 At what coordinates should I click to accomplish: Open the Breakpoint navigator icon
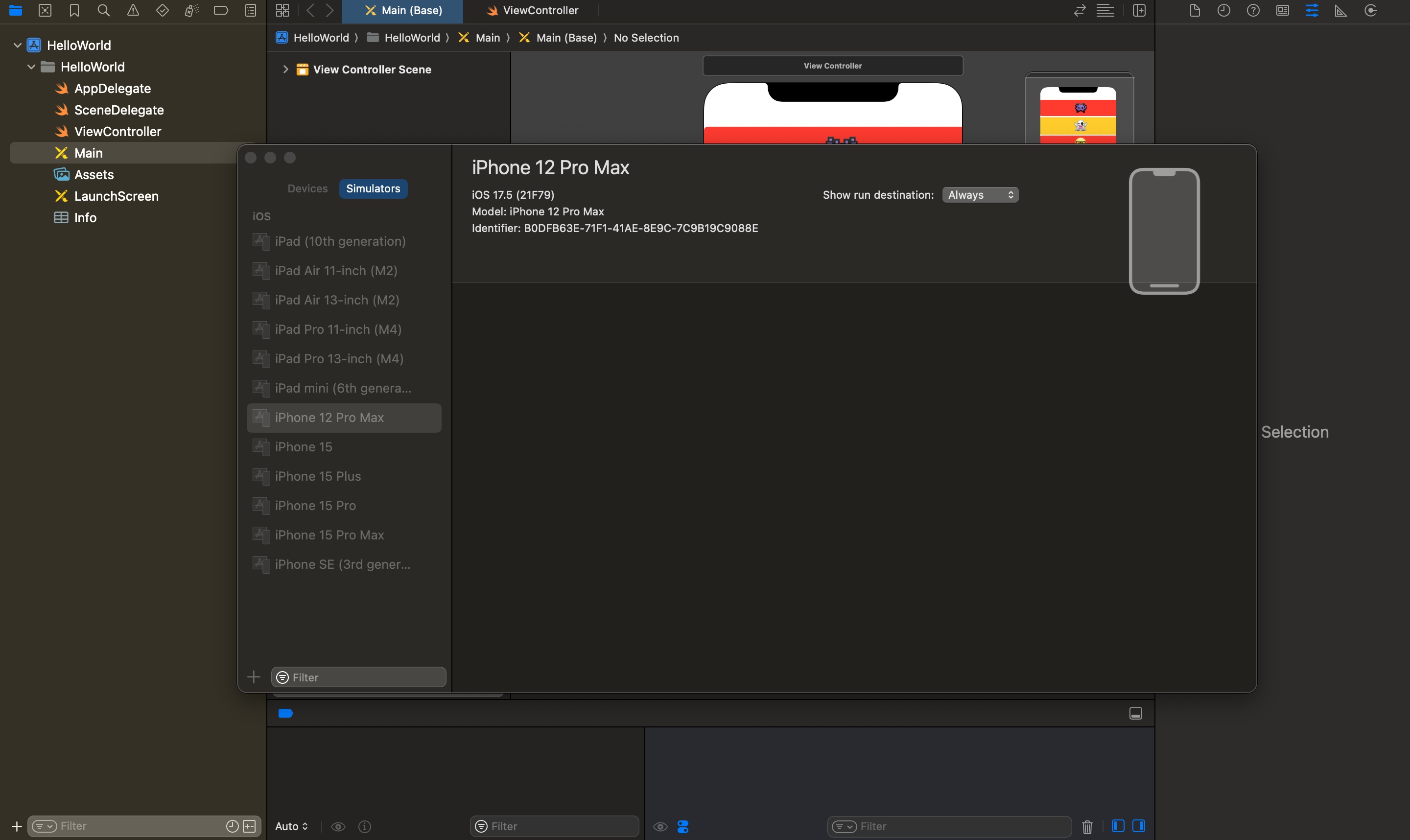[221, 10]
